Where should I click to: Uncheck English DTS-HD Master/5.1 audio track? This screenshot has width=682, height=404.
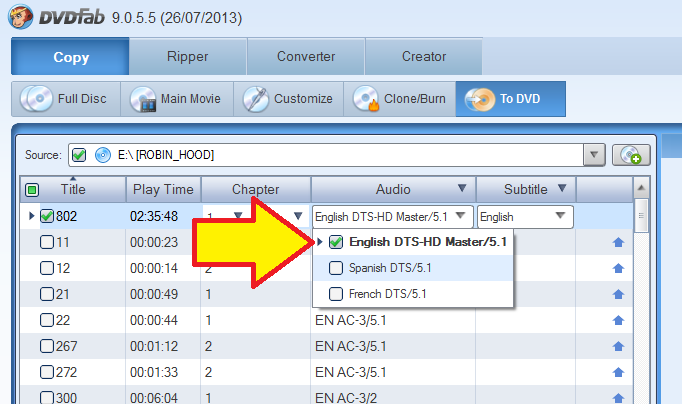pyautogui.click(x=336, y=242)
